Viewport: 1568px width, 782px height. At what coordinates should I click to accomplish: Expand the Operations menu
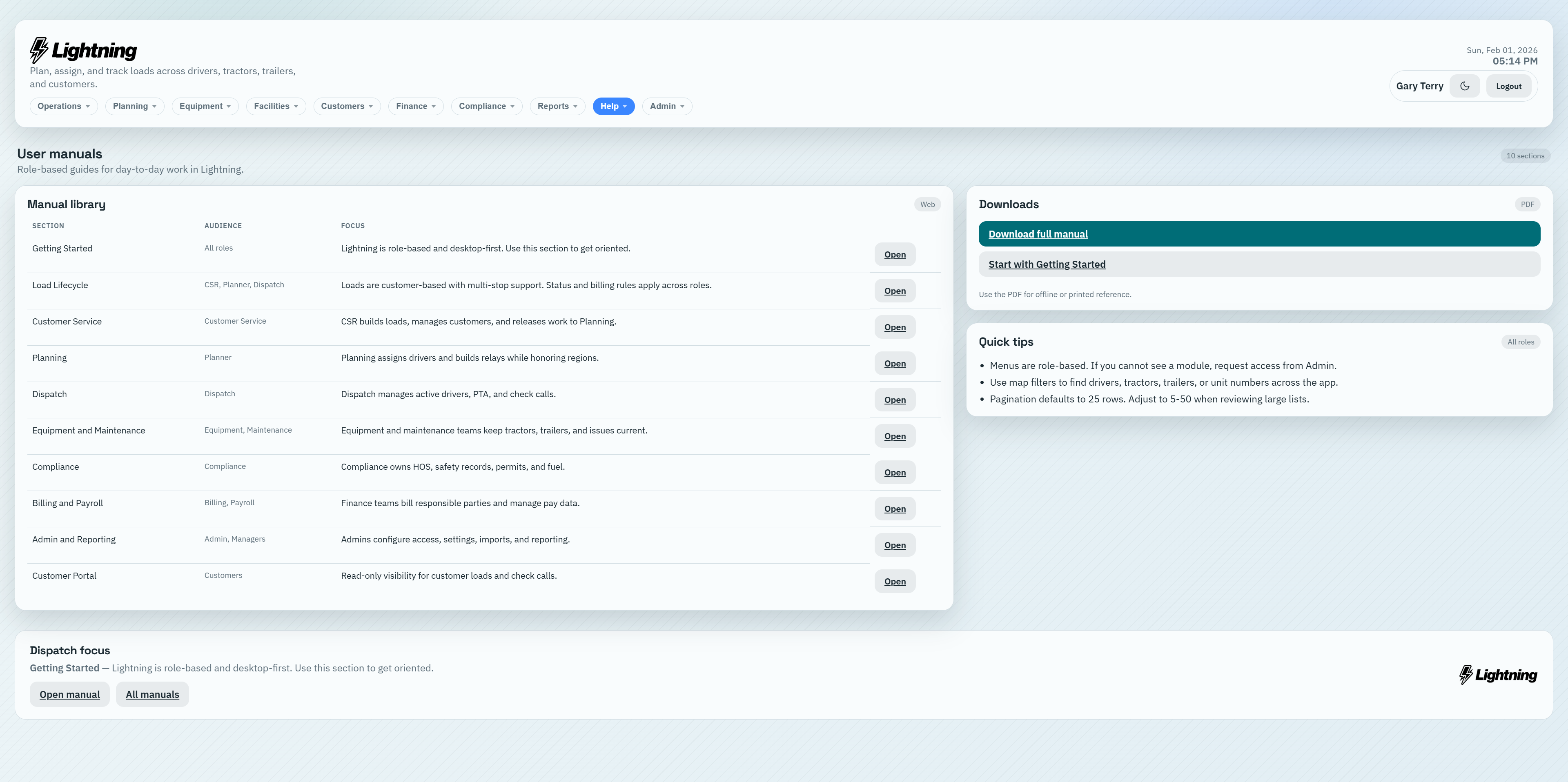63,106
